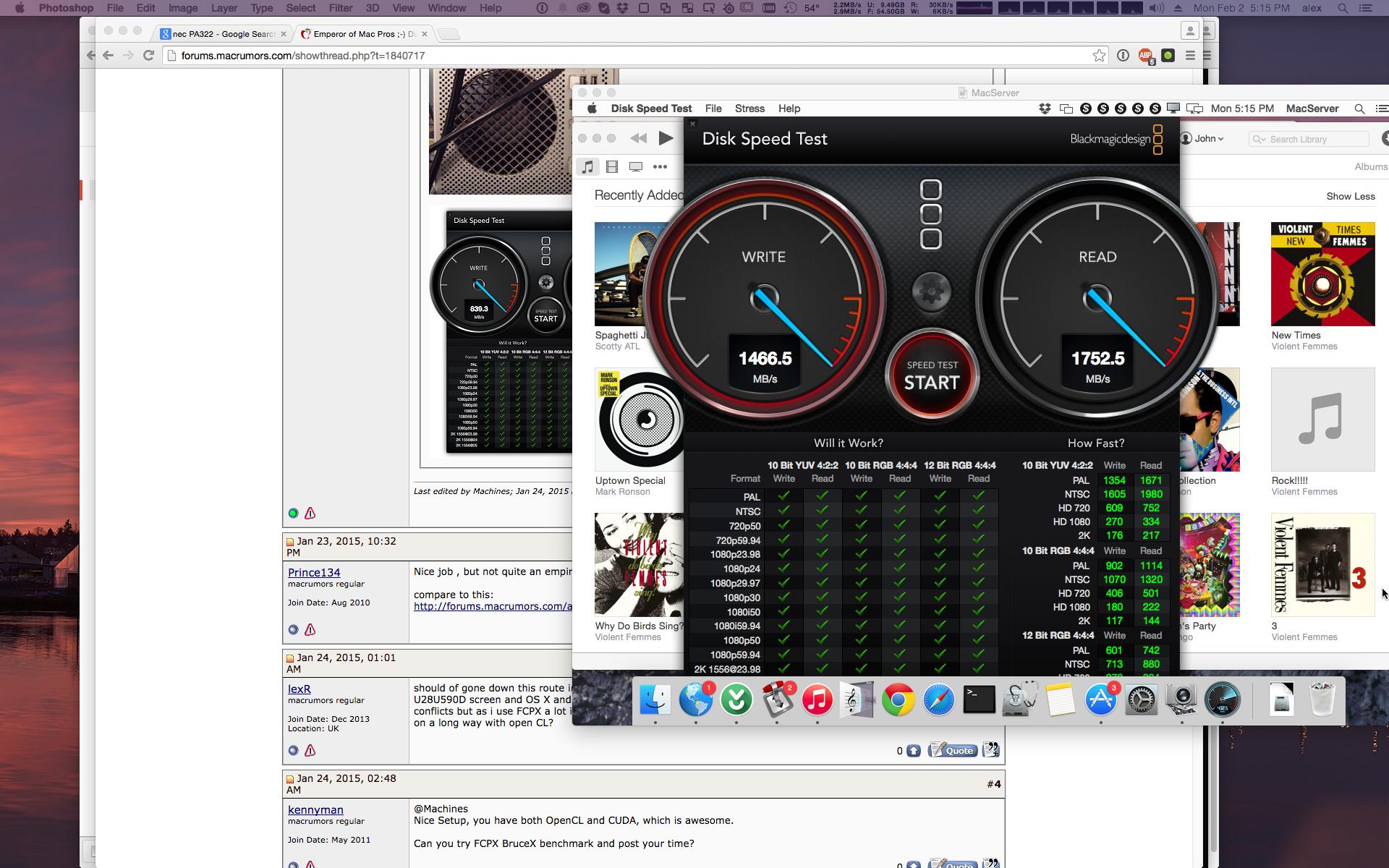Screen dimensions: 1389x868
Task: Open Disk Utility in the dock
Action: pos(1020,700)
